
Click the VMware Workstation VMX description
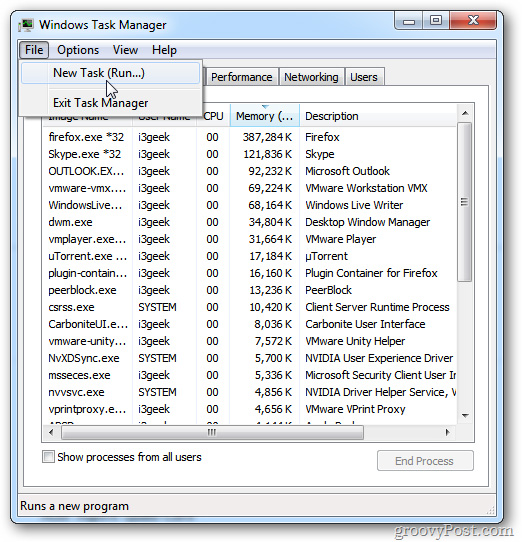click(x=366, y=188)
